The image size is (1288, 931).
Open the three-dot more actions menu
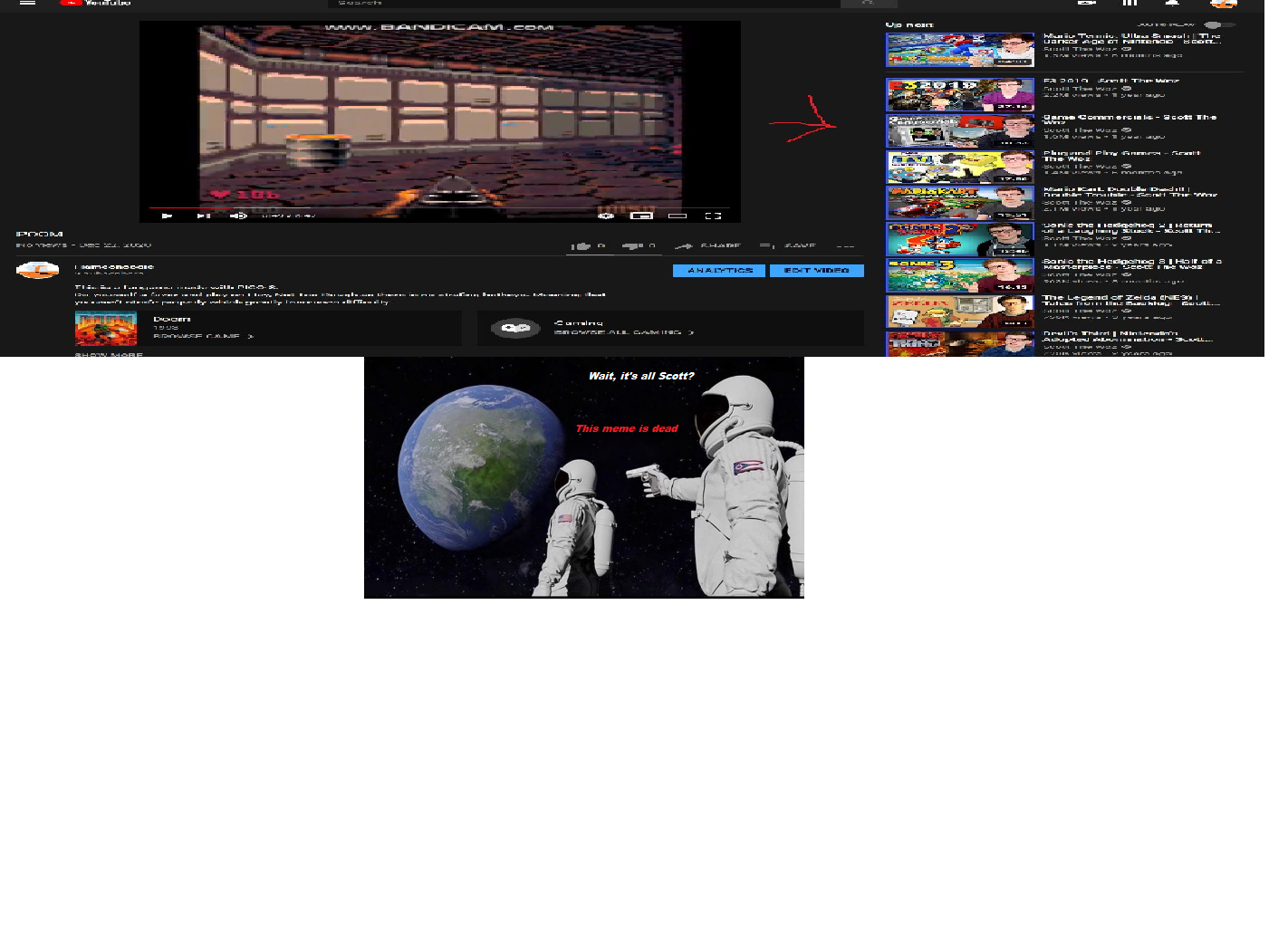[x=845, y=245]
